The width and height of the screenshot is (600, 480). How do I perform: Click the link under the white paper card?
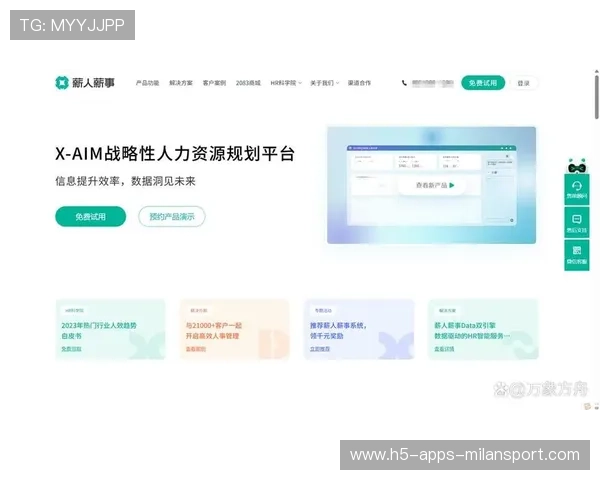click(71, 349)
